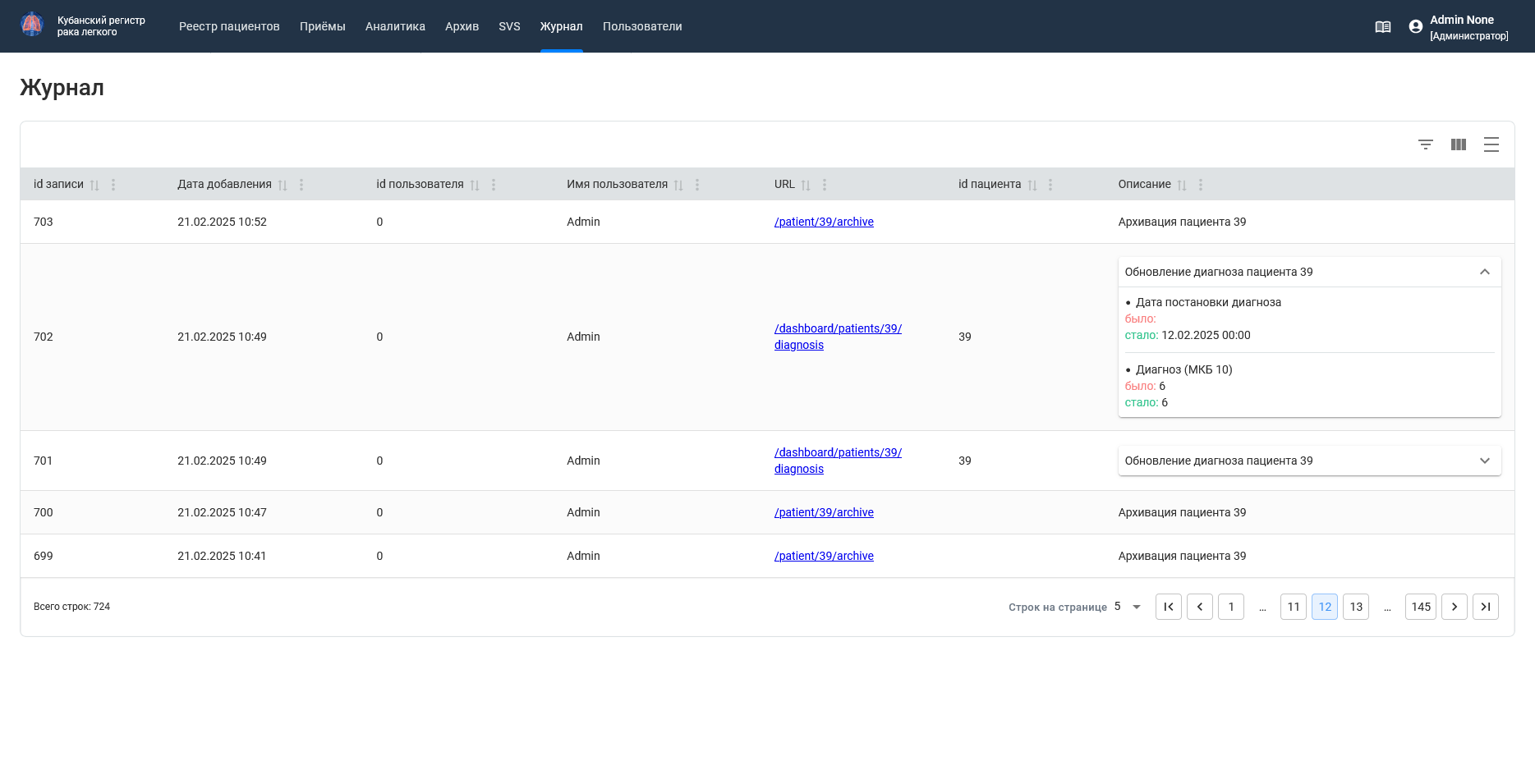Go to the first page
Viewport: 1535px width, 784px height.
[x=1169, y=607]
